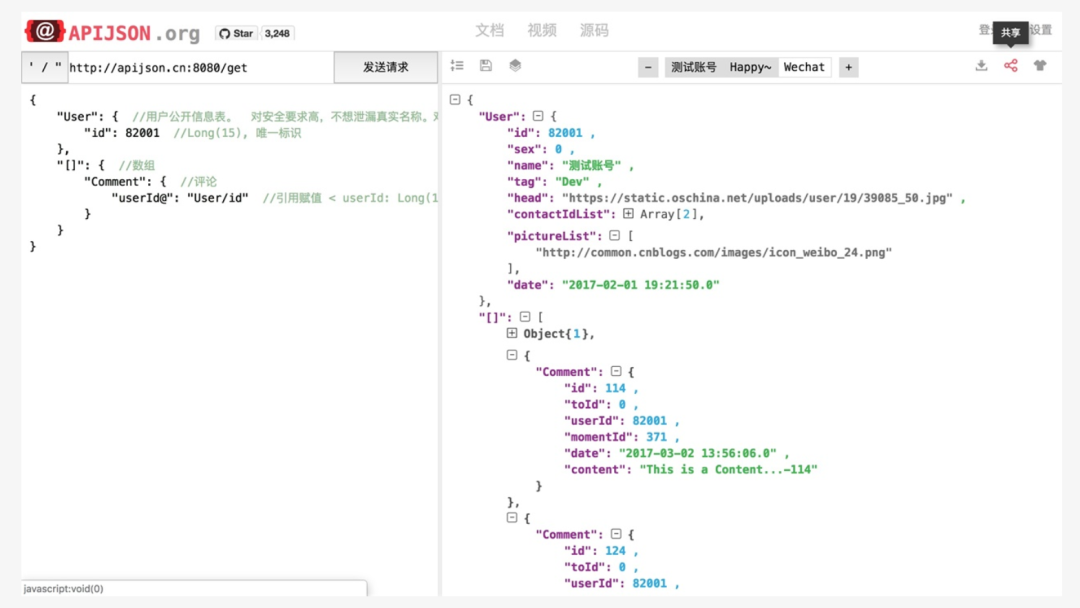The image size is (1080, 608).
Task: Select the save request icon
Action: pos(486,64)
